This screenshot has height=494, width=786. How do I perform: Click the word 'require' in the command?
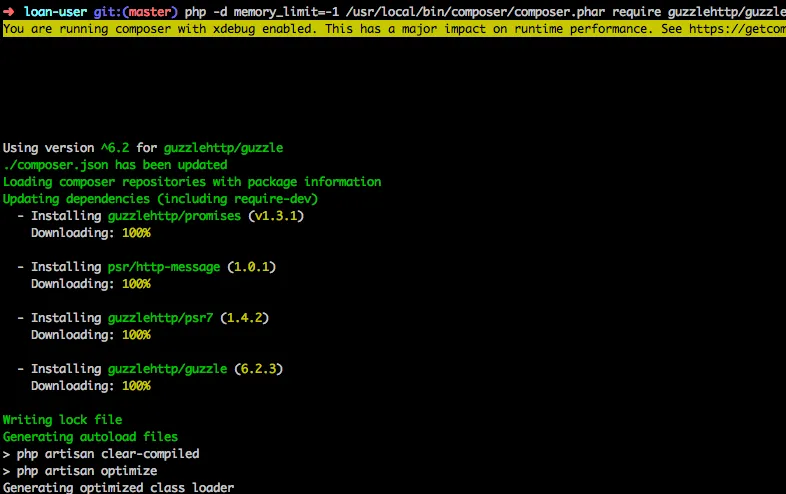click(x=637, y=12)
